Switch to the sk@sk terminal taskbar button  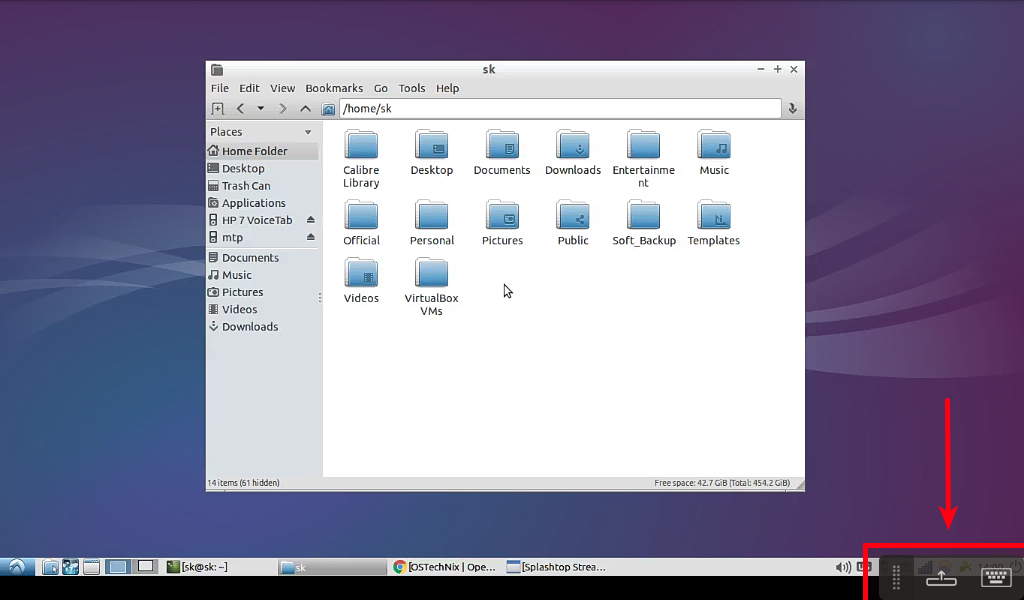pyautogui.click(x=198, y=567)
